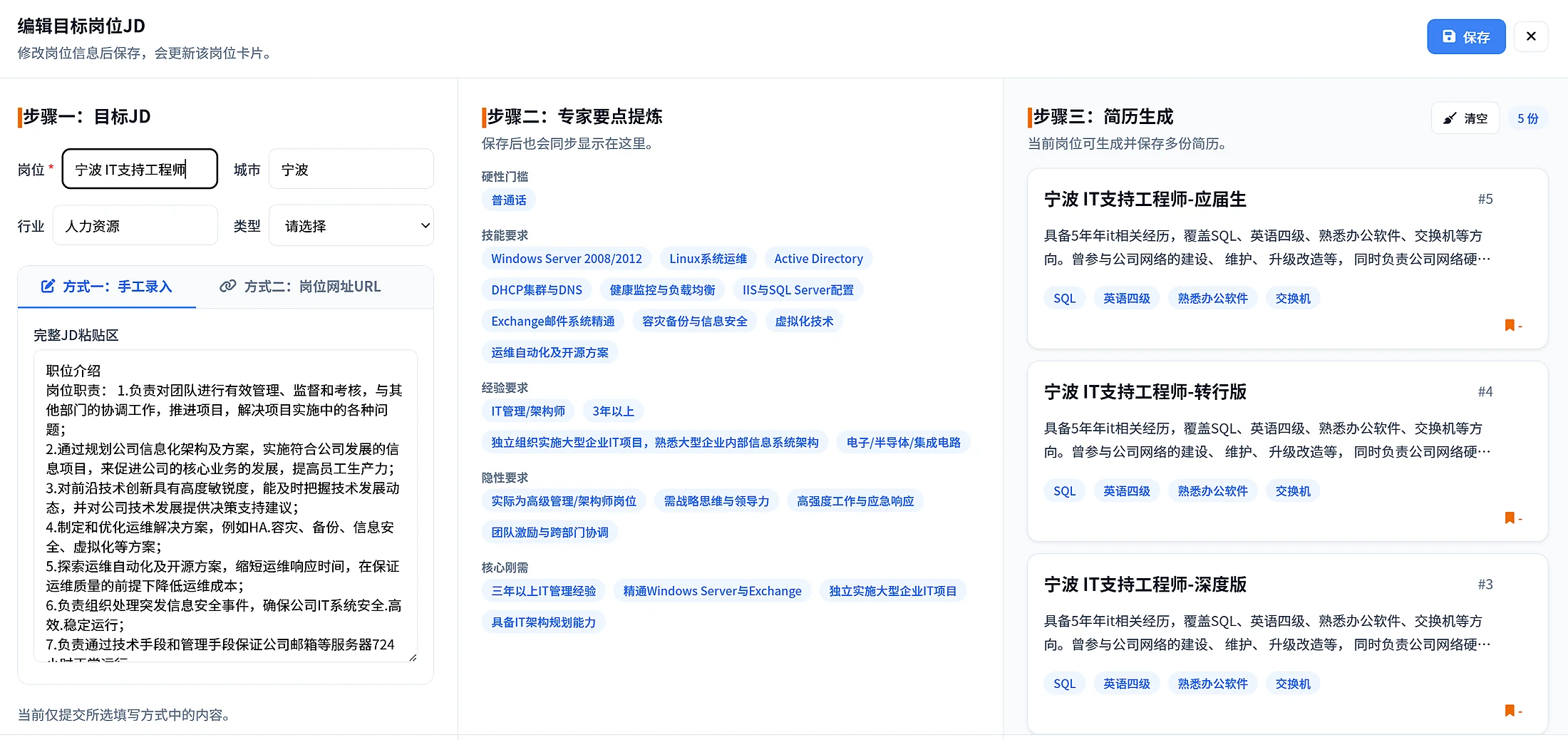Click the 具备IT架构规划能力 tag

544,622
